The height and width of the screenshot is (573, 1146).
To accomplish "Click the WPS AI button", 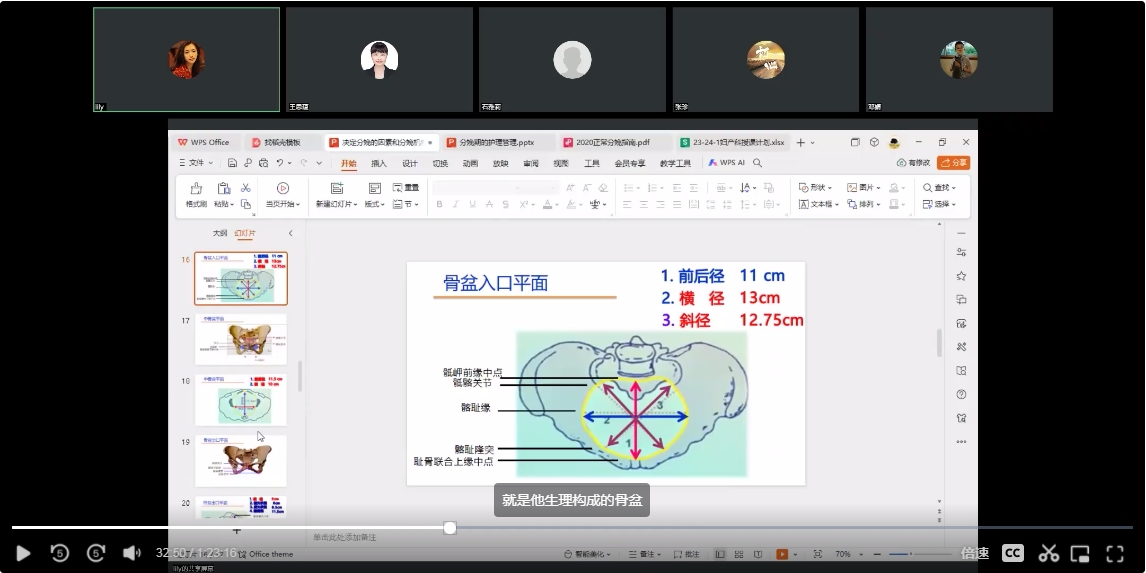I will point(727,162).
